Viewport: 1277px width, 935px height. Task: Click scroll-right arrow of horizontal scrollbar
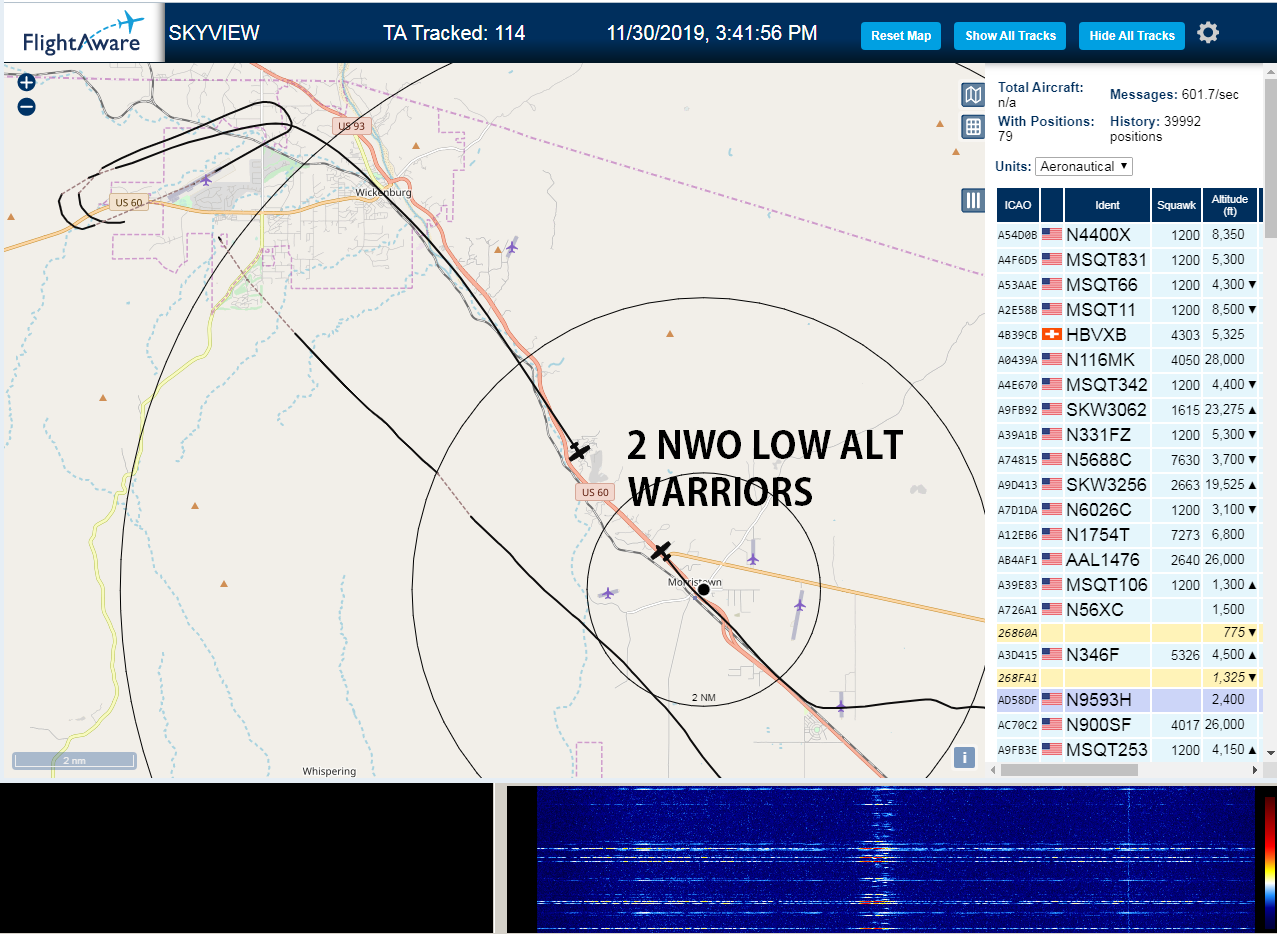(x=1256, y=770)
